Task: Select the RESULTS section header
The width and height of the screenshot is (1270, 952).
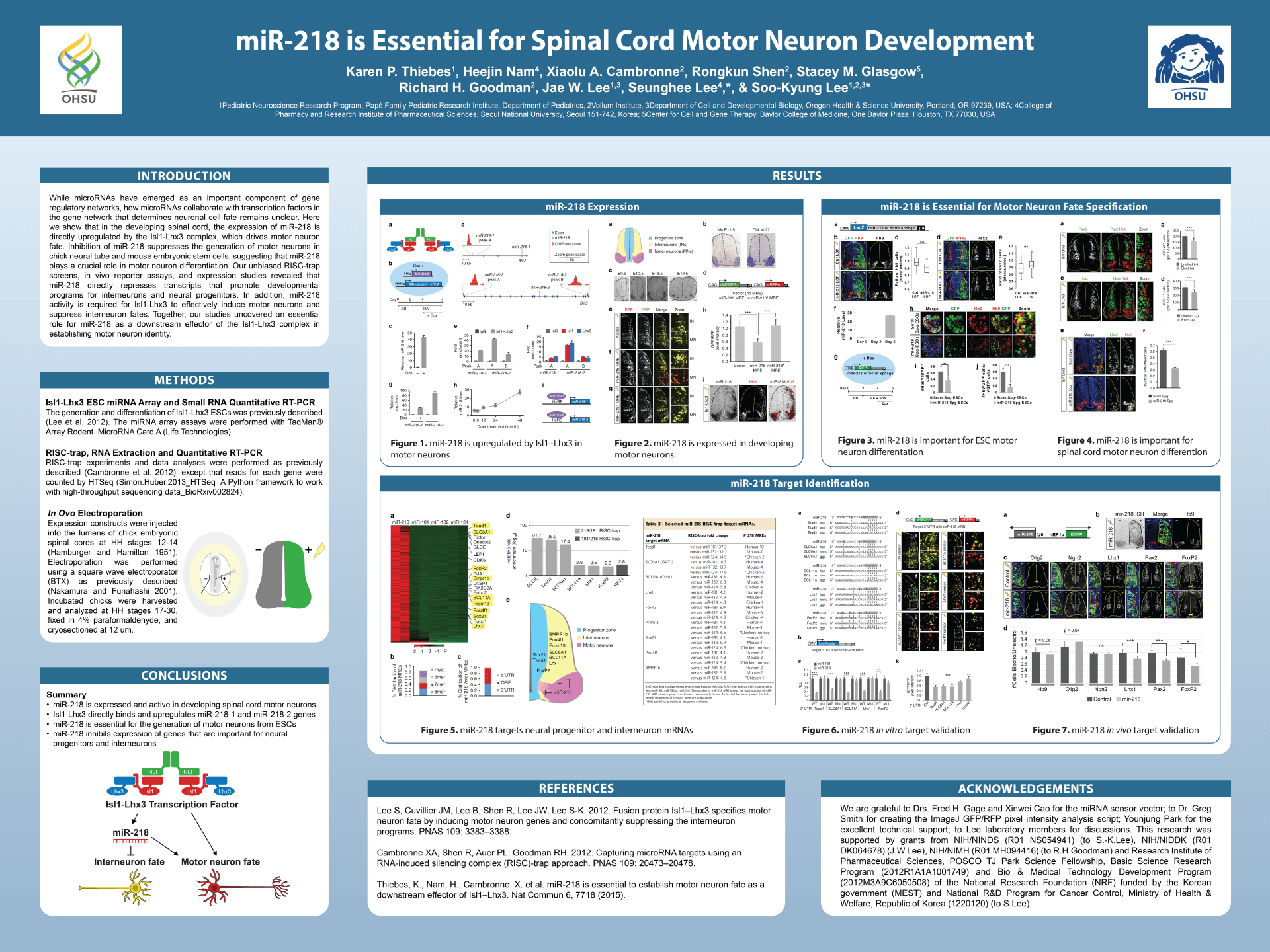Action: pyautogui.click(x=798, y=176)
